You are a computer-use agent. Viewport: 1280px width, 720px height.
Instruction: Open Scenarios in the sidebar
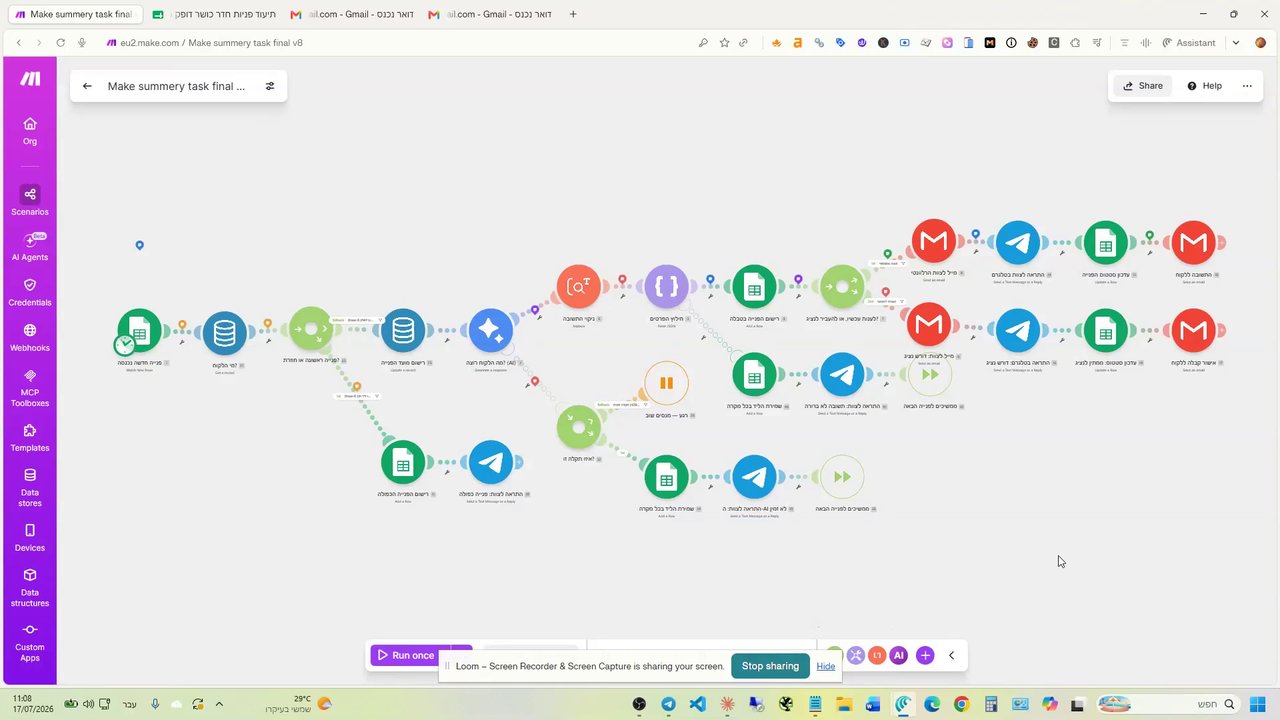coord(30,200)
